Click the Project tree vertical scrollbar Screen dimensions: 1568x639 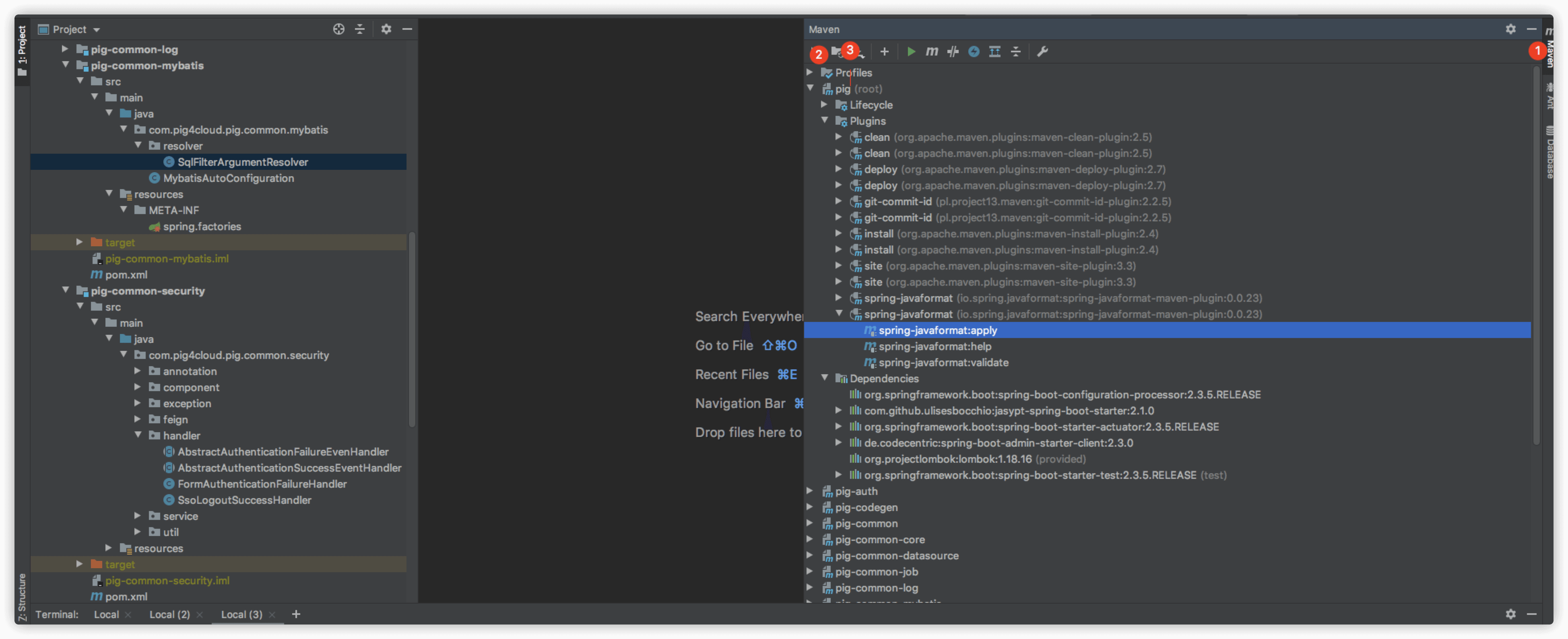[x=412, y=329]
